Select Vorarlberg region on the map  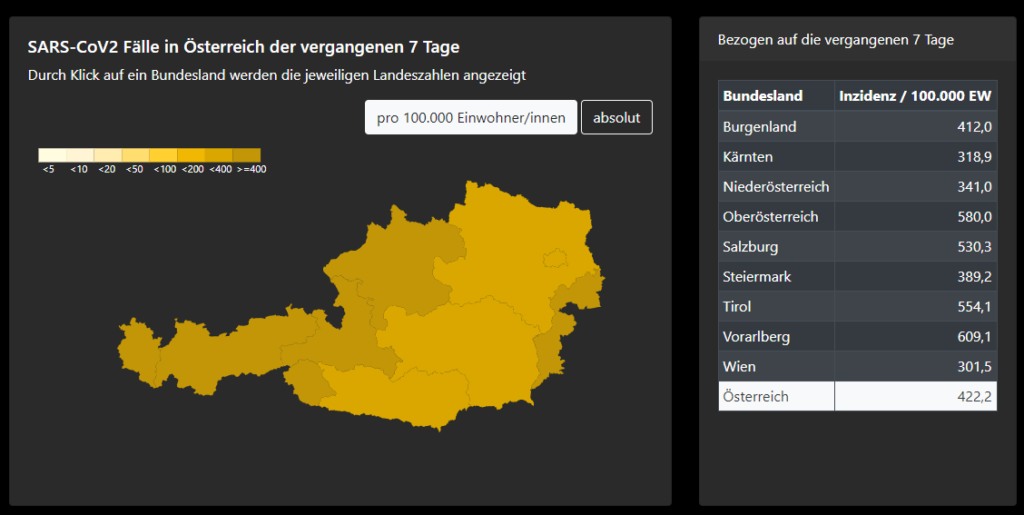click(138, 352)
